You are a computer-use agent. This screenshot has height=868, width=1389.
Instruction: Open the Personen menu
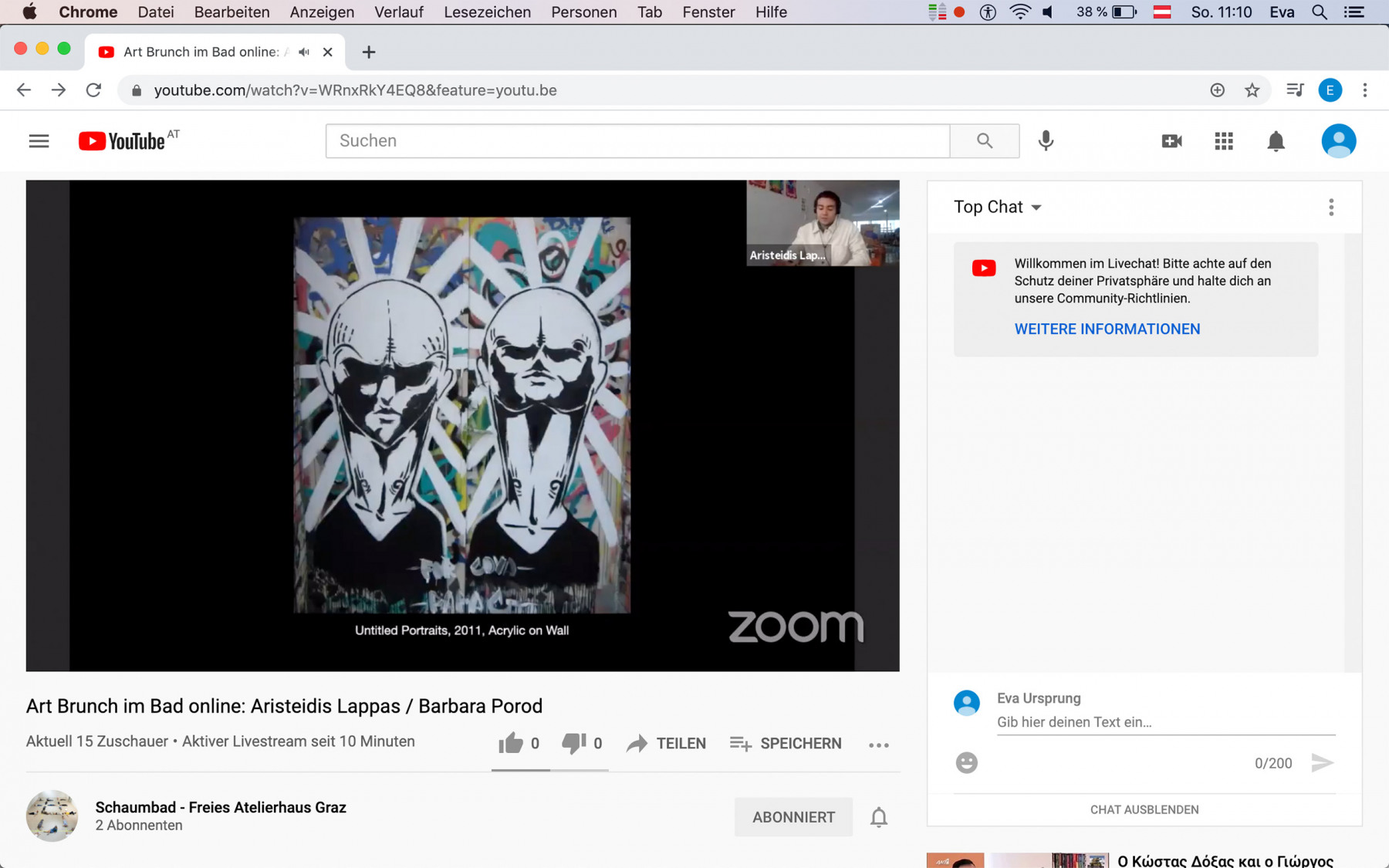click(x=583, y=12)
